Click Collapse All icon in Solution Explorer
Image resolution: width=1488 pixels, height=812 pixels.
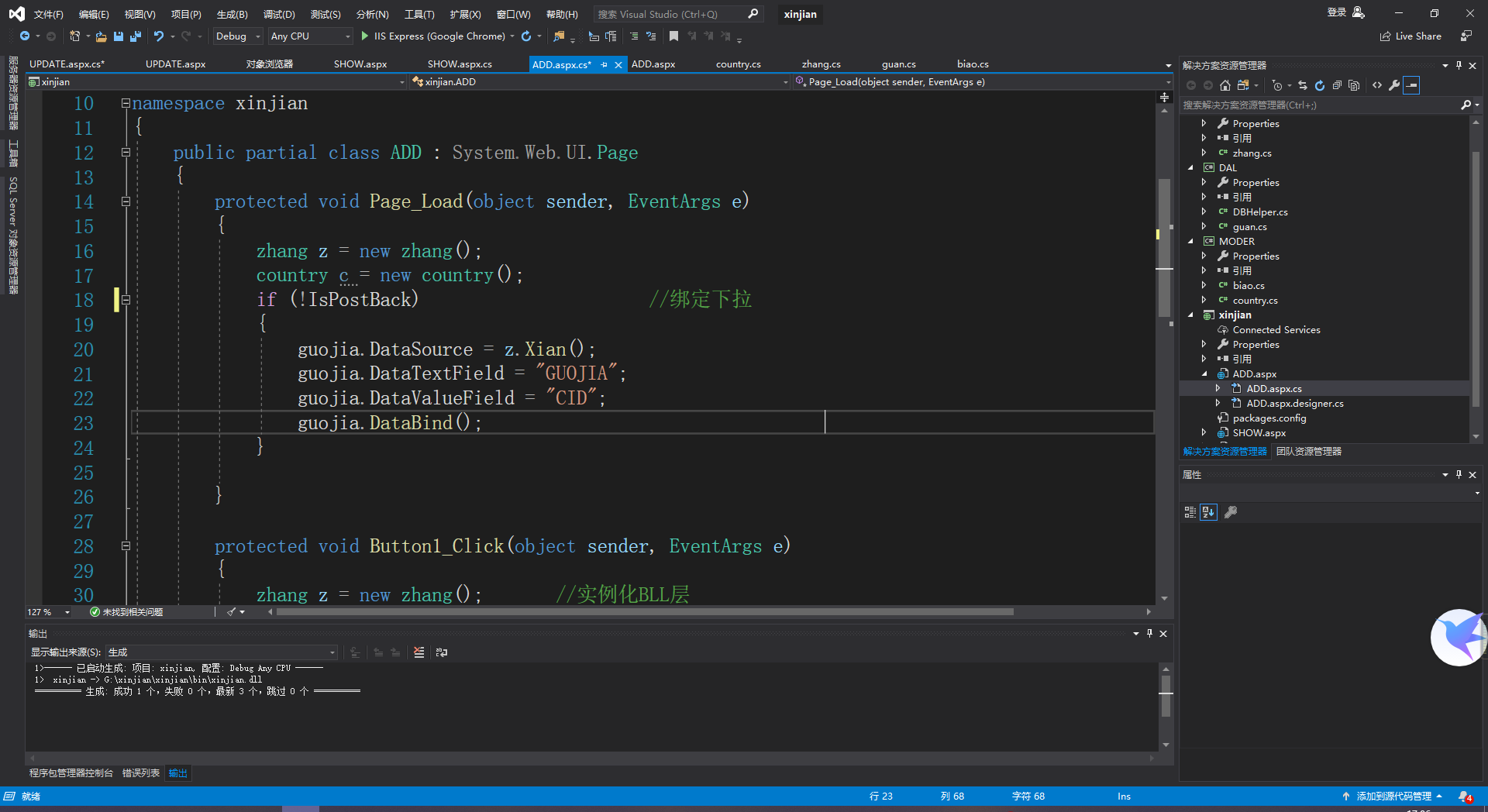click(x=1337, y=85)
